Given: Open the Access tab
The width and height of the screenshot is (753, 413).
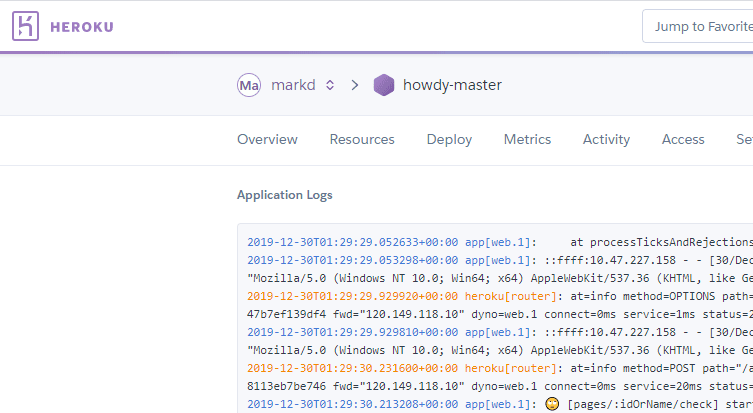Looking at the screenshot, I should (x=683, y=140).
